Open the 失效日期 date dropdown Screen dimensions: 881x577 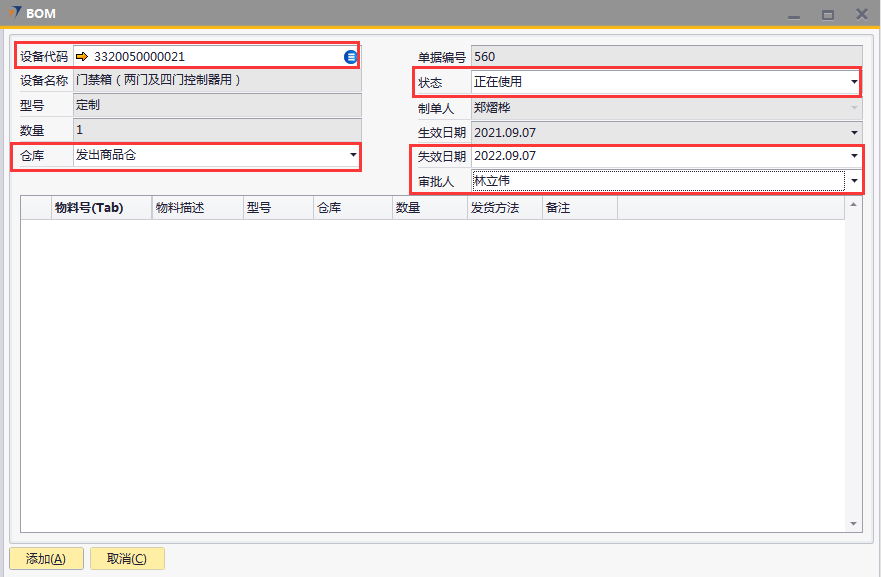click(x=854, y=157)
